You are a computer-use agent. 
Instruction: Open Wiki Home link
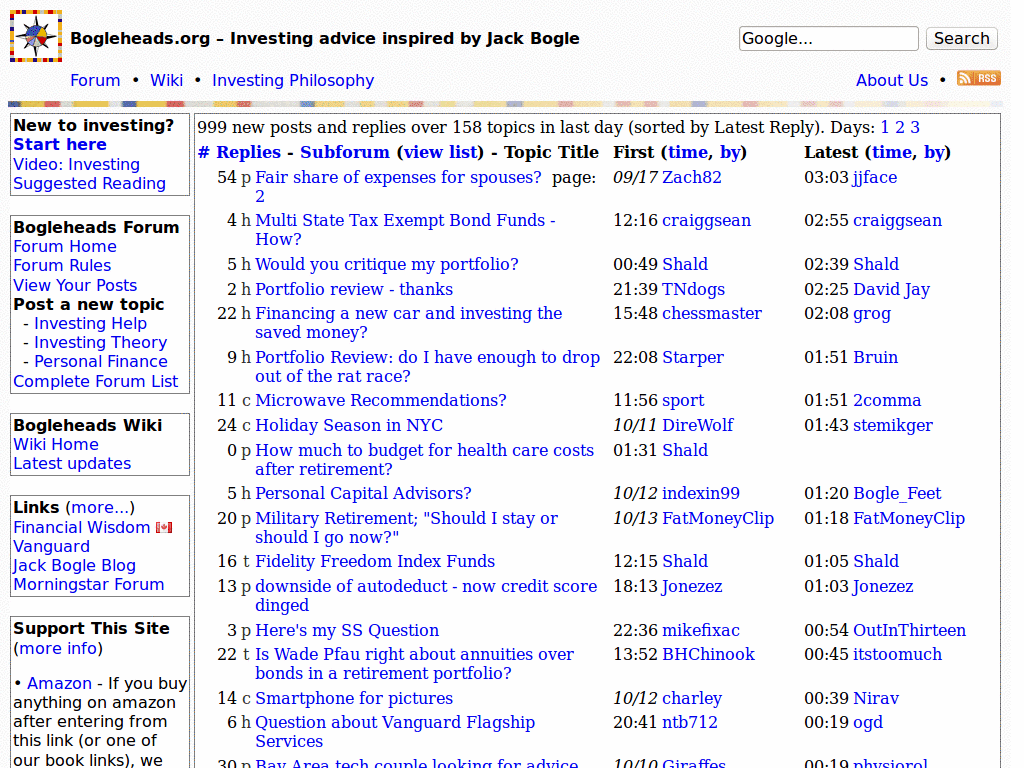tap(56, 444)
